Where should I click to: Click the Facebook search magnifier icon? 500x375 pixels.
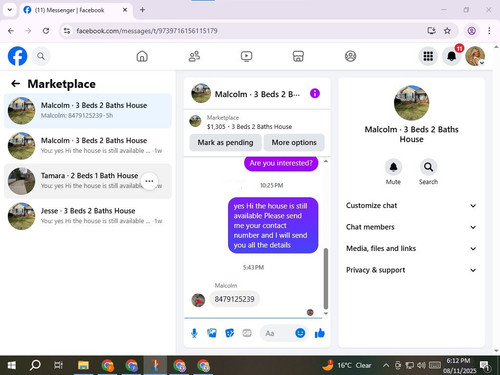(x=41, y=56)
